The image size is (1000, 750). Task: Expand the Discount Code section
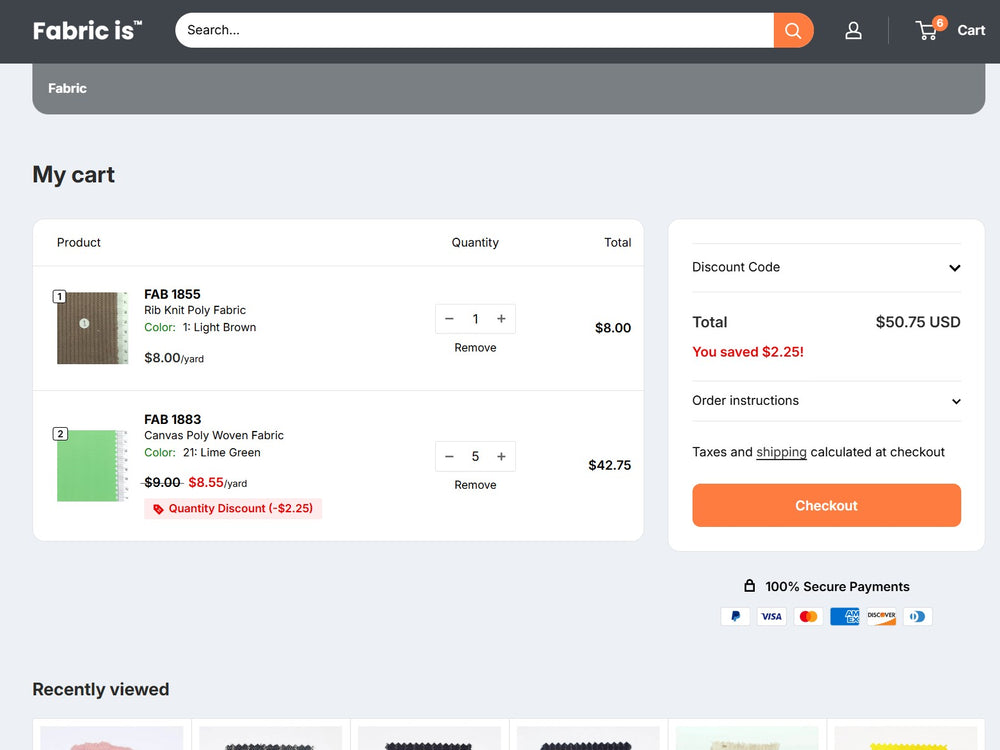(x=826, y=267)
